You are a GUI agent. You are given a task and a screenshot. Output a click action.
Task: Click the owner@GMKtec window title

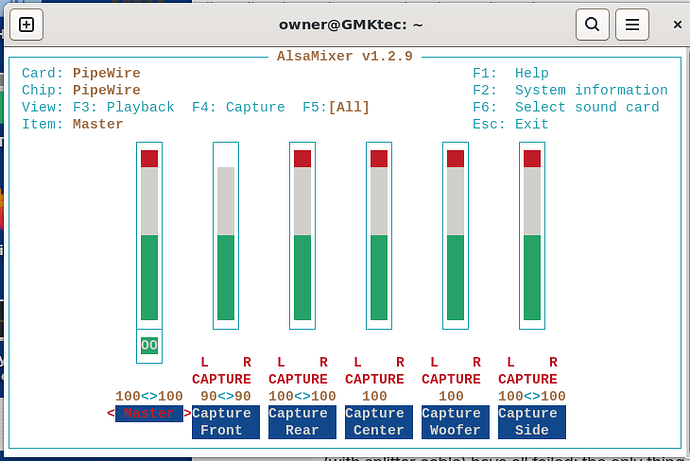click(351, 25)
